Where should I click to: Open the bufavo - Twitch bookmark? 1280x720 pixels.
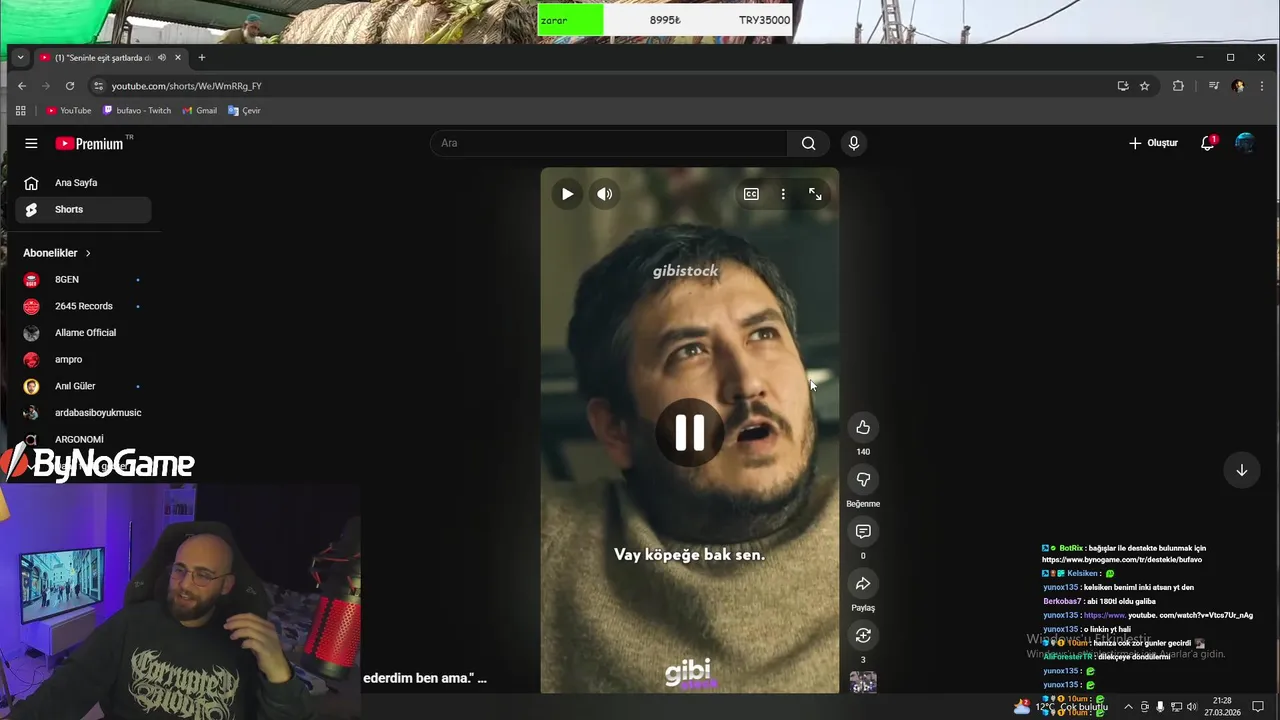137,111
